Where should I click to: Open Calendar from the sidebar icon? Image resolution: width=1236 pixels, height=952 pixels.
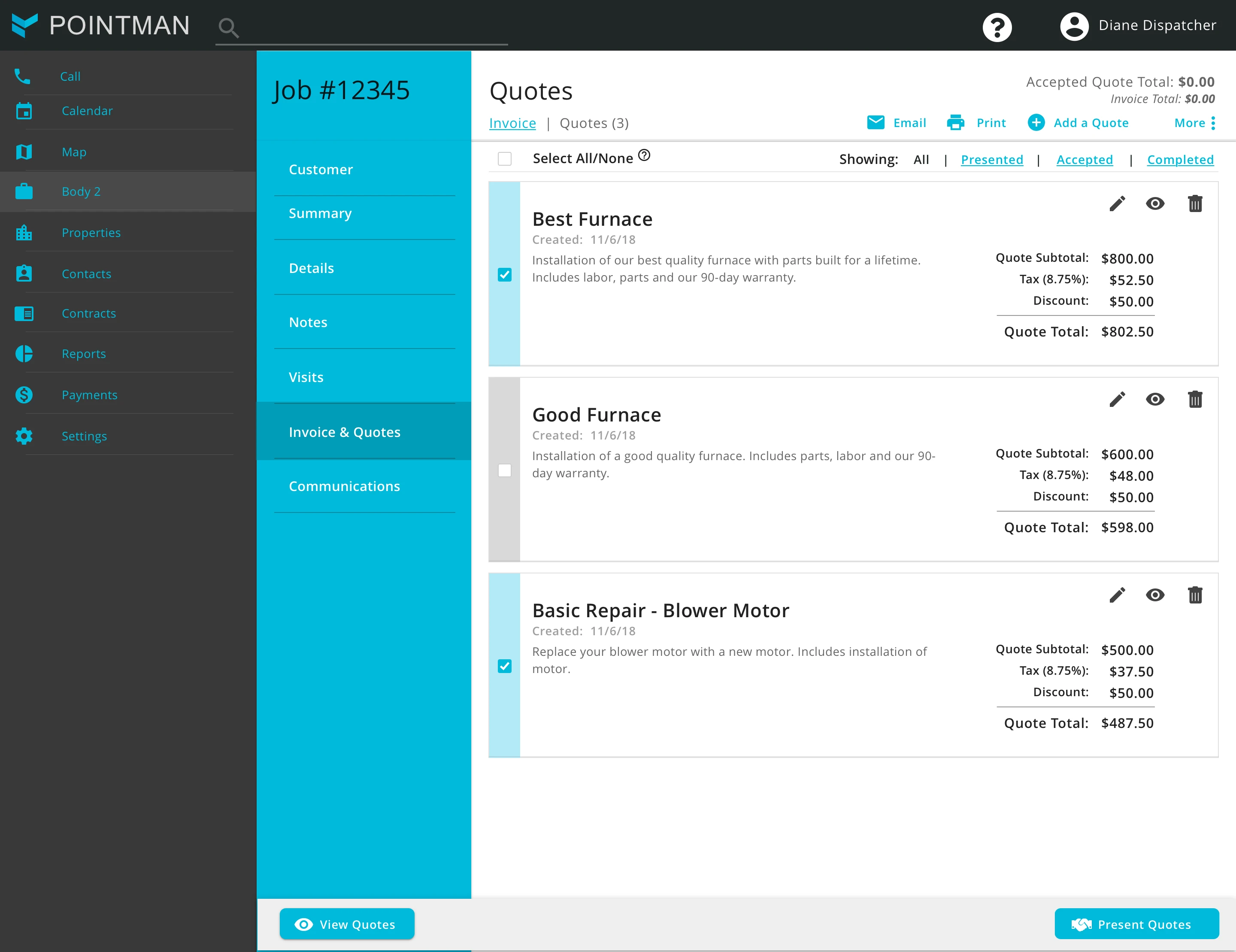24,111
